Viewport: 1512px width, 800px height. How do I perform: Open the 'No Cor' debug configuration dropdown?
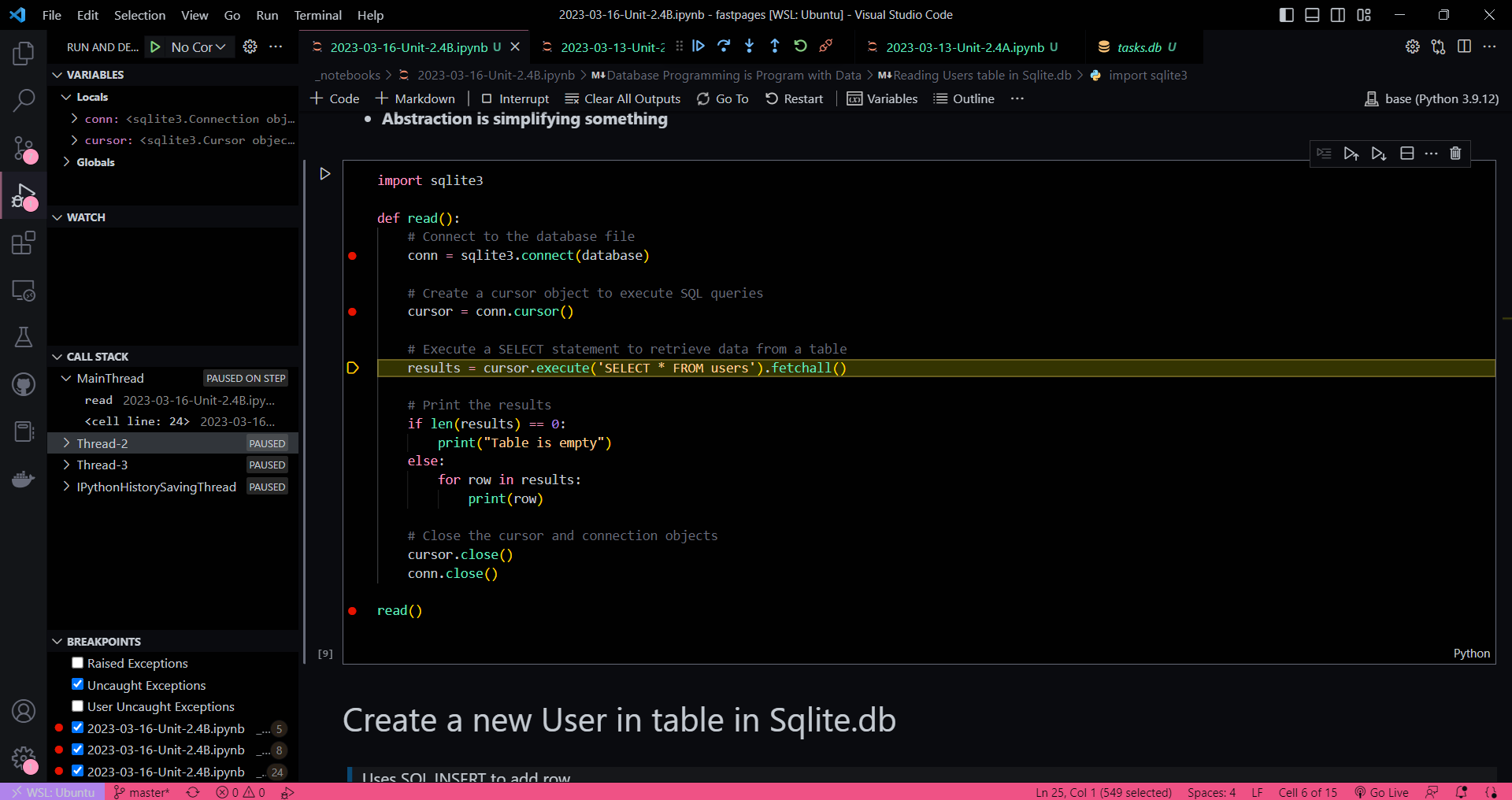198,47
